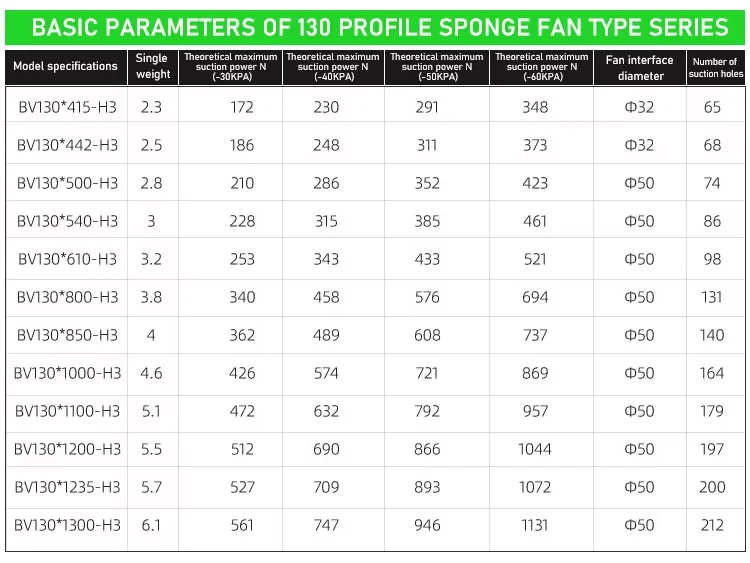Select the 433 suction power cell
This screenshot has width=750, height=563.
pyautogui.click(x=427, y=259)
